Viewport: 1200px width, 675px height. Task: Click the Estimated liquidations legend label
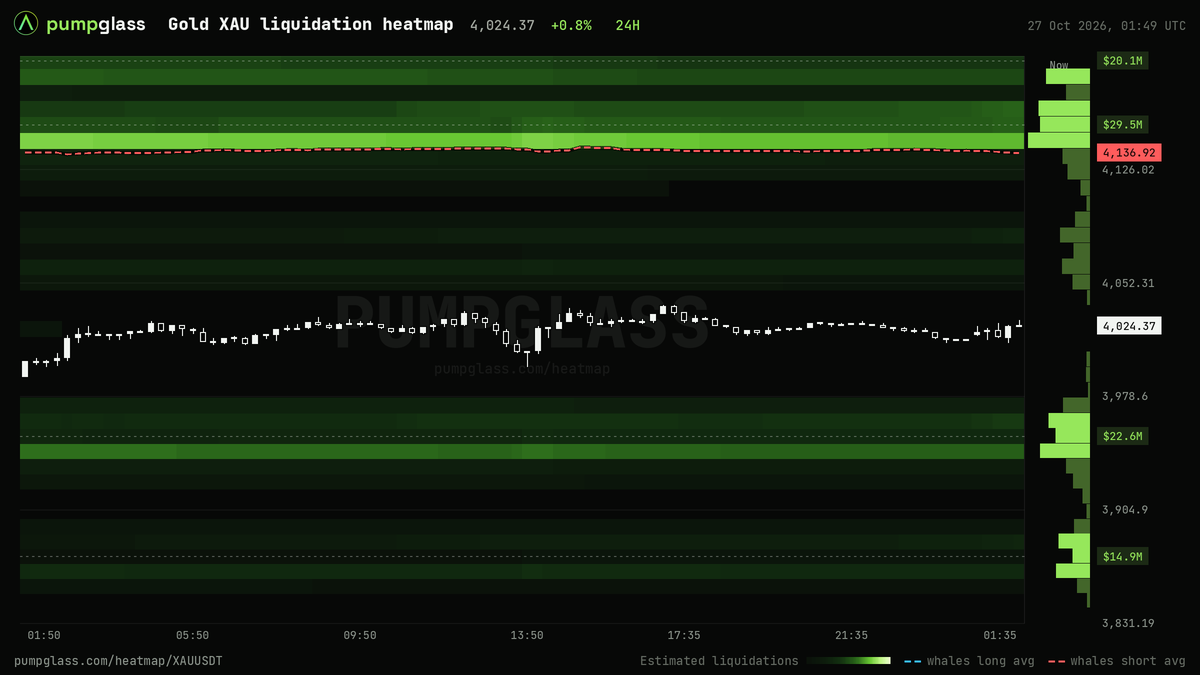coord(719,661)
